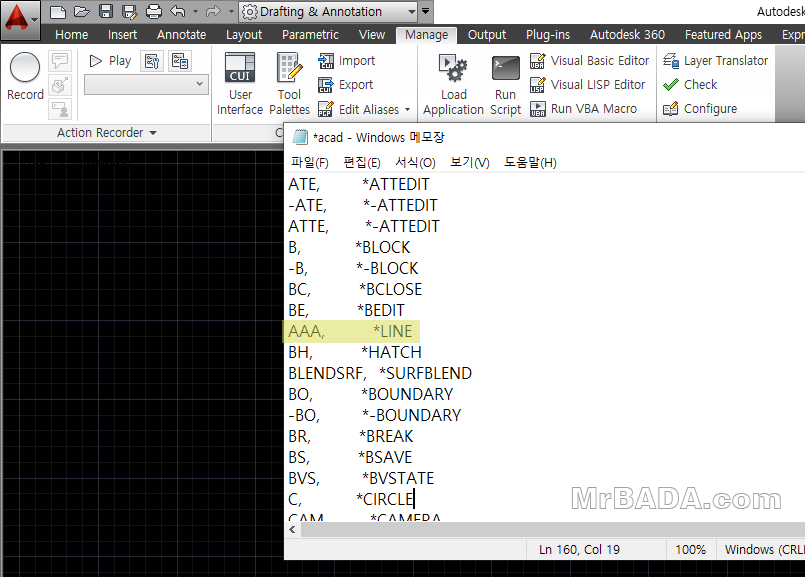Image resolution: width=805 pixels, height=577 pixels.
Task: Open Notepad 도움말(H) menu
Action: tap(530, 163)
